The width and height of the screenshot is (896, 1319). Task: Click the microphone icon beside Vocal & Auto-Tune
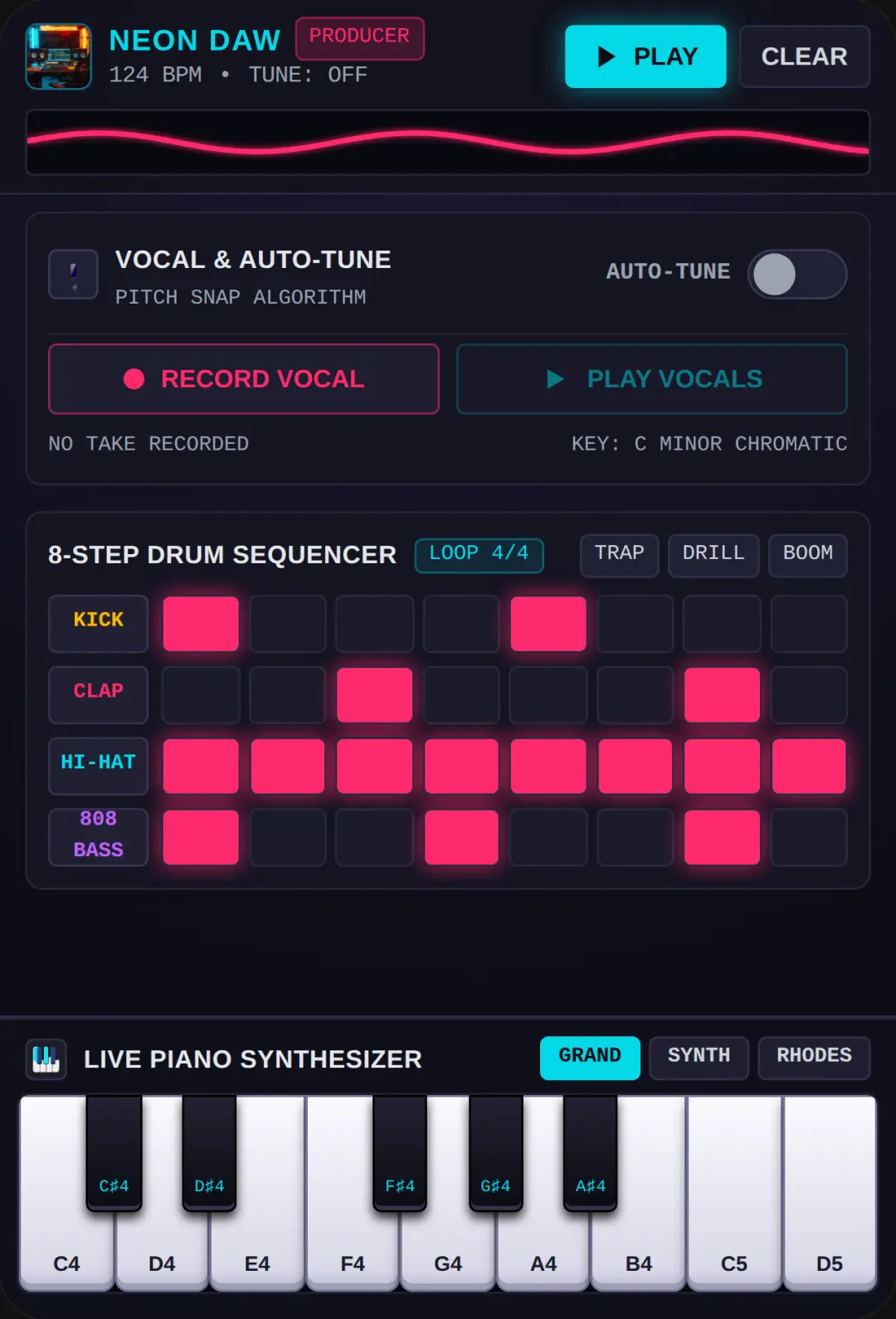[x=73, y=275]
